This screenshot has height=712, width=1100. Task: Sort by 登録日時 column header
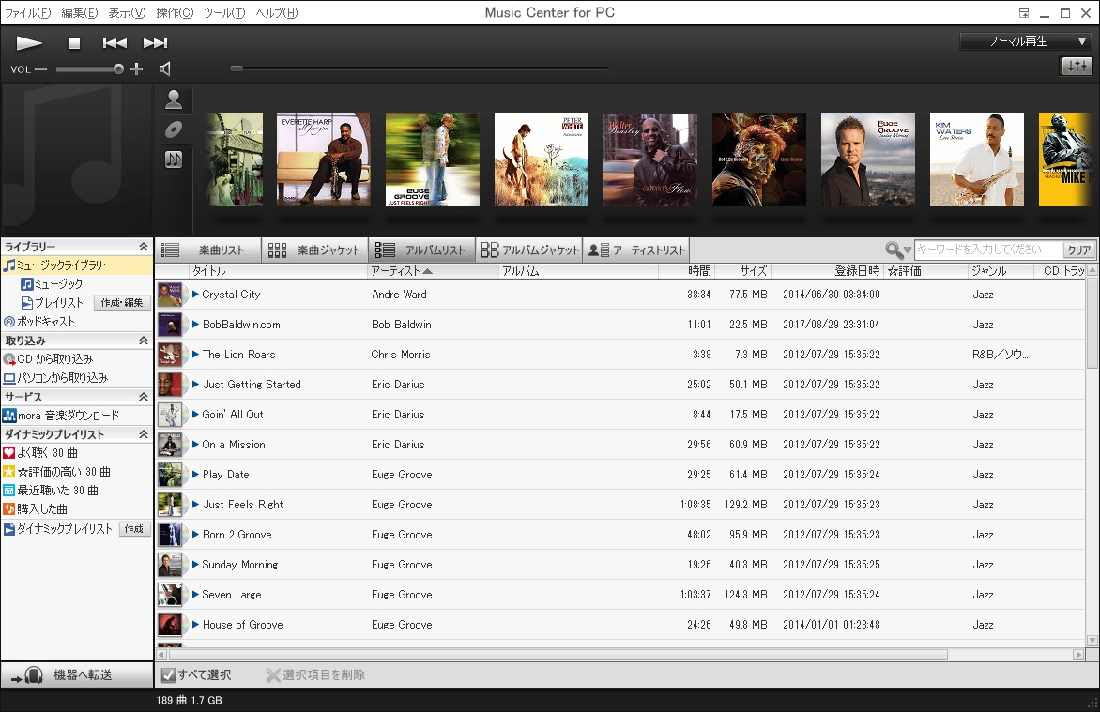tap(829, 271)
